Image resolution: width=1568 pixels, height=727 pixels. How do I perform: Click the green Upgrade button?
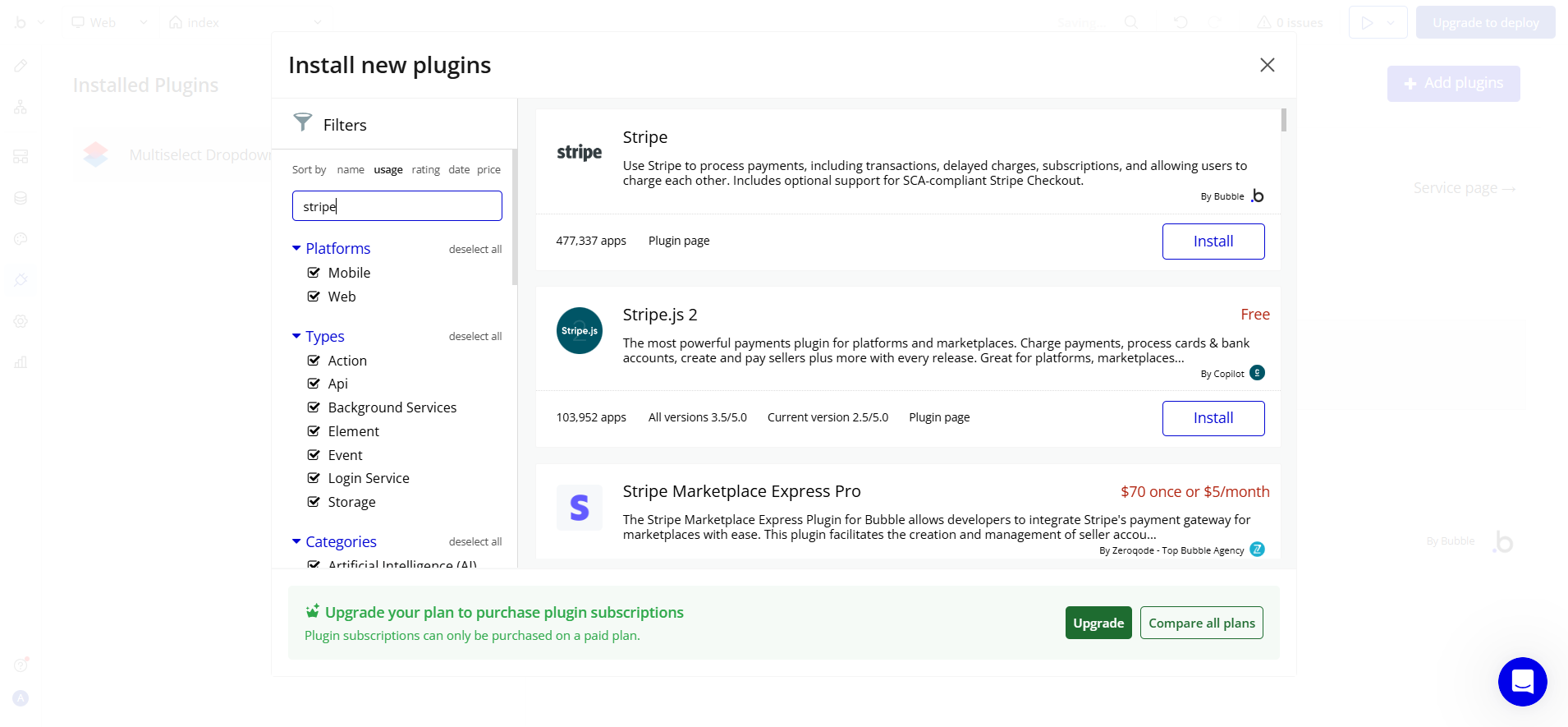coord(1098,623)
